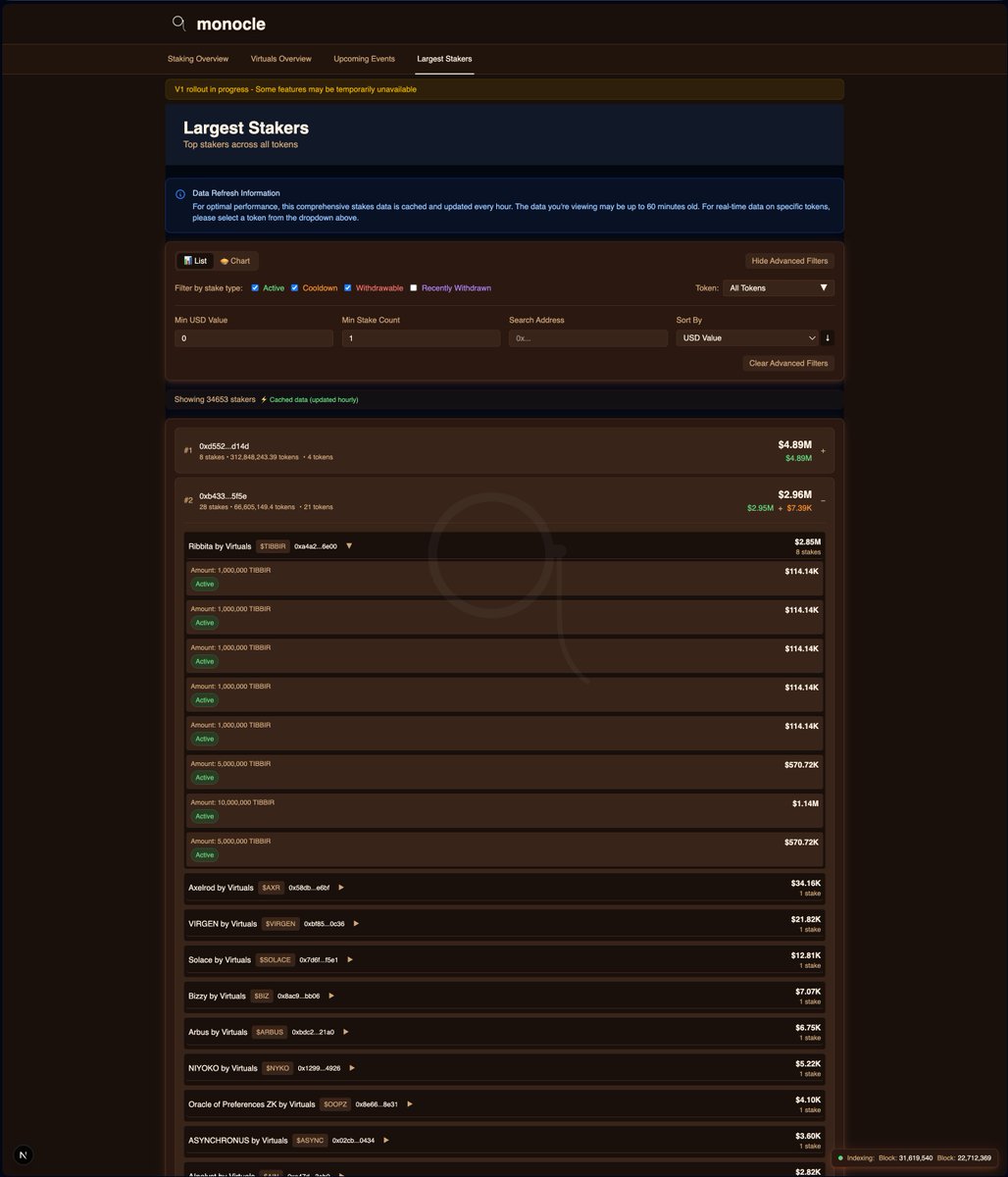The width and height of the screenshot is (1008, 1177).
Task: Expand the NIYOKO by Virtuals row
Action: (x=352, y=1068)
